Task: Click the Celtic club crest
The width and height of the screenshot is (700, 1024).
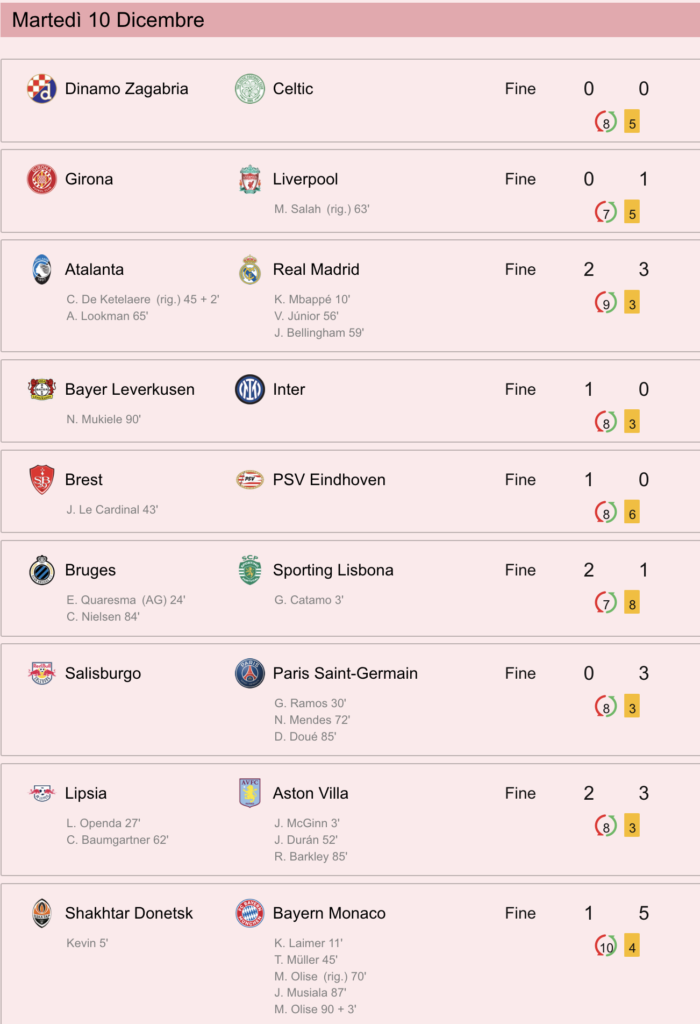Action: 249,89
